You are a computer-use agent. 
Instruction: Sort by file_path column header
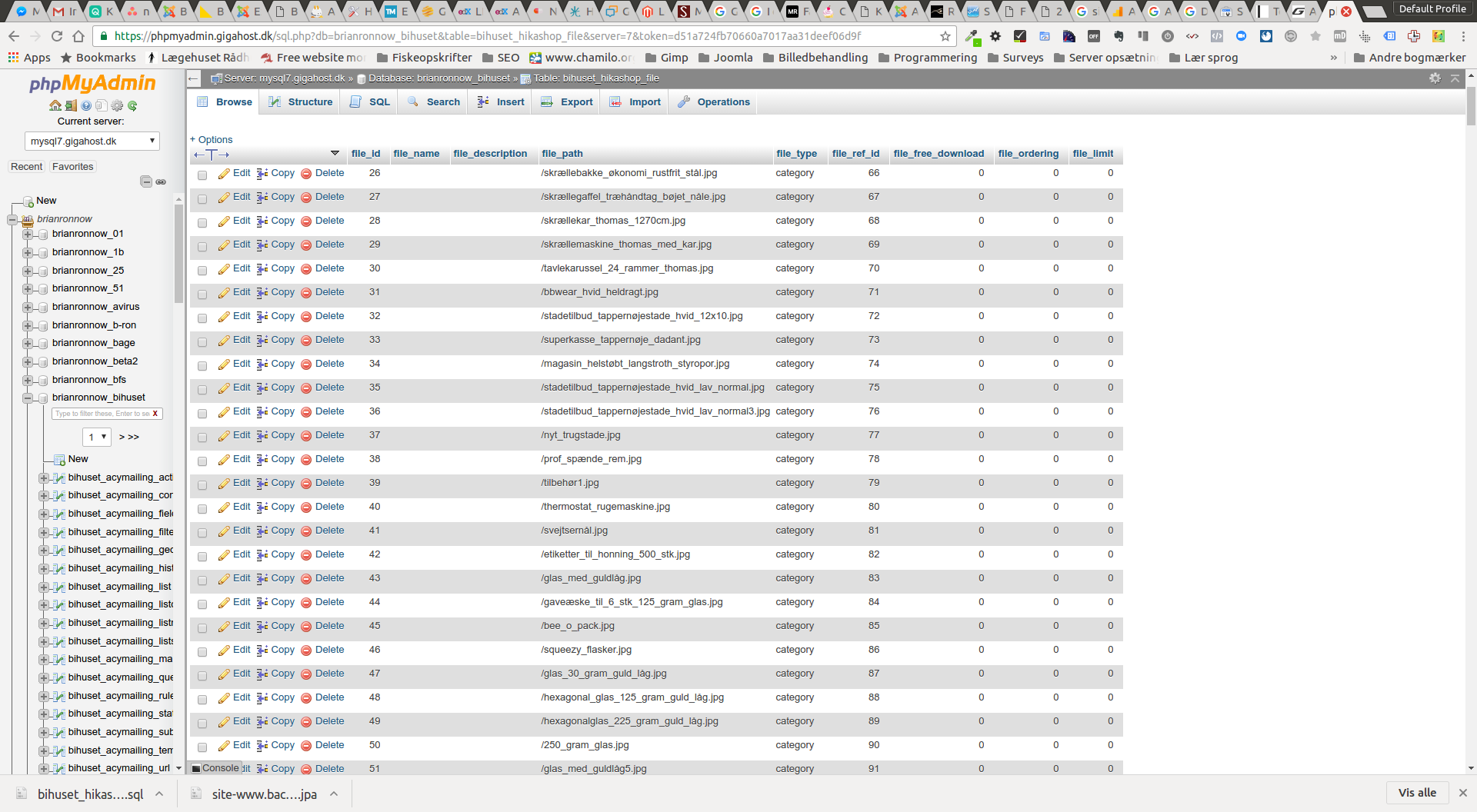562,154
